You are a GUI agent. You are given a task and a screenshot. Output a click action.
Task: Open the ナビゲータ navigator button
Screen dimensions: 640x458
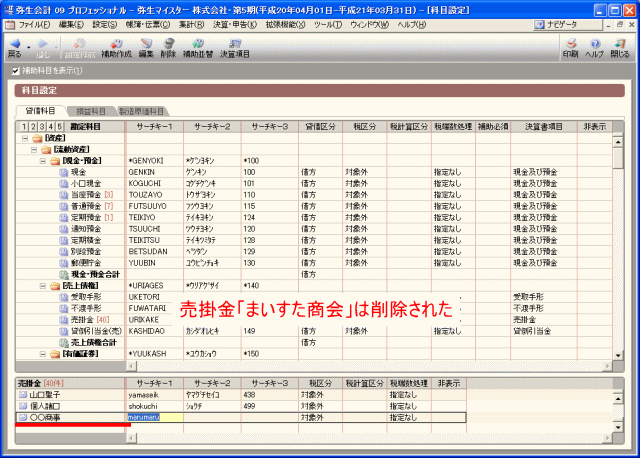tap(567, 25)
